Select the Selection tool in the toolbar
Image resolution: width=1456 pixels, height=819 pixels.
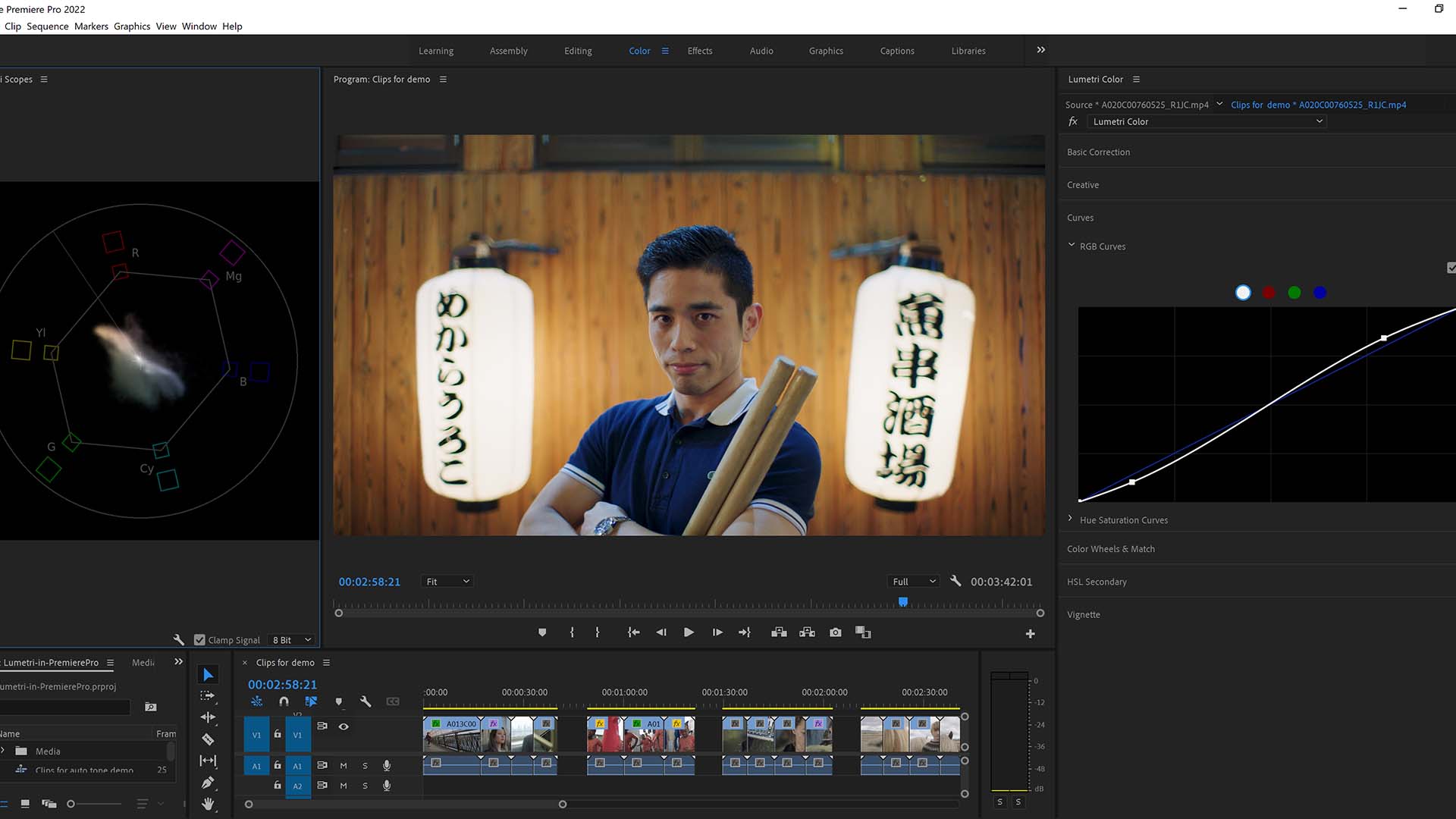[209, 674]
